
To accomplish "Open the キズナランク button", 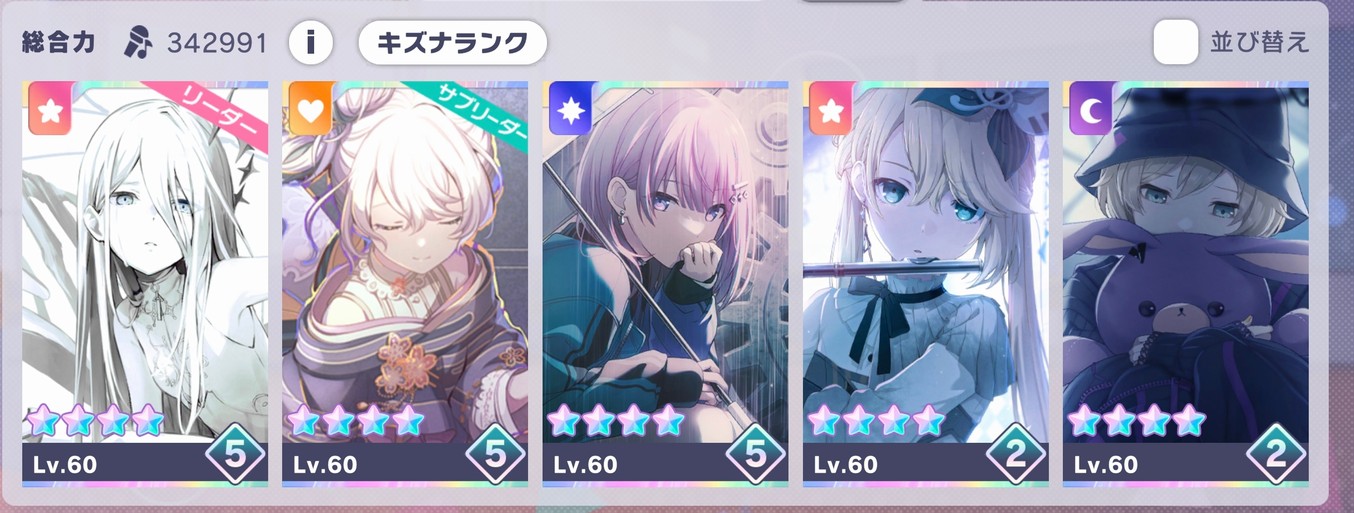I will click(x=452, y=42).
